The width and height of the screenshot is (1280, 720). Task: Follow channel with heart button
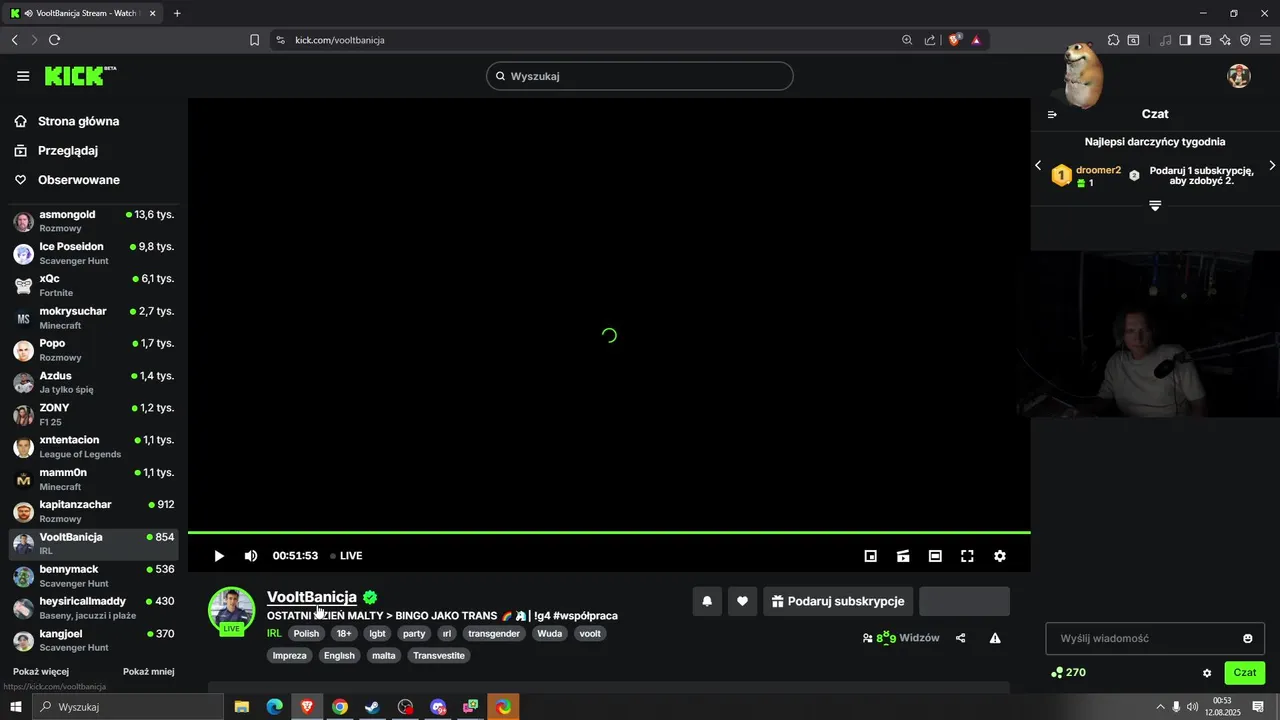point(742,601)
